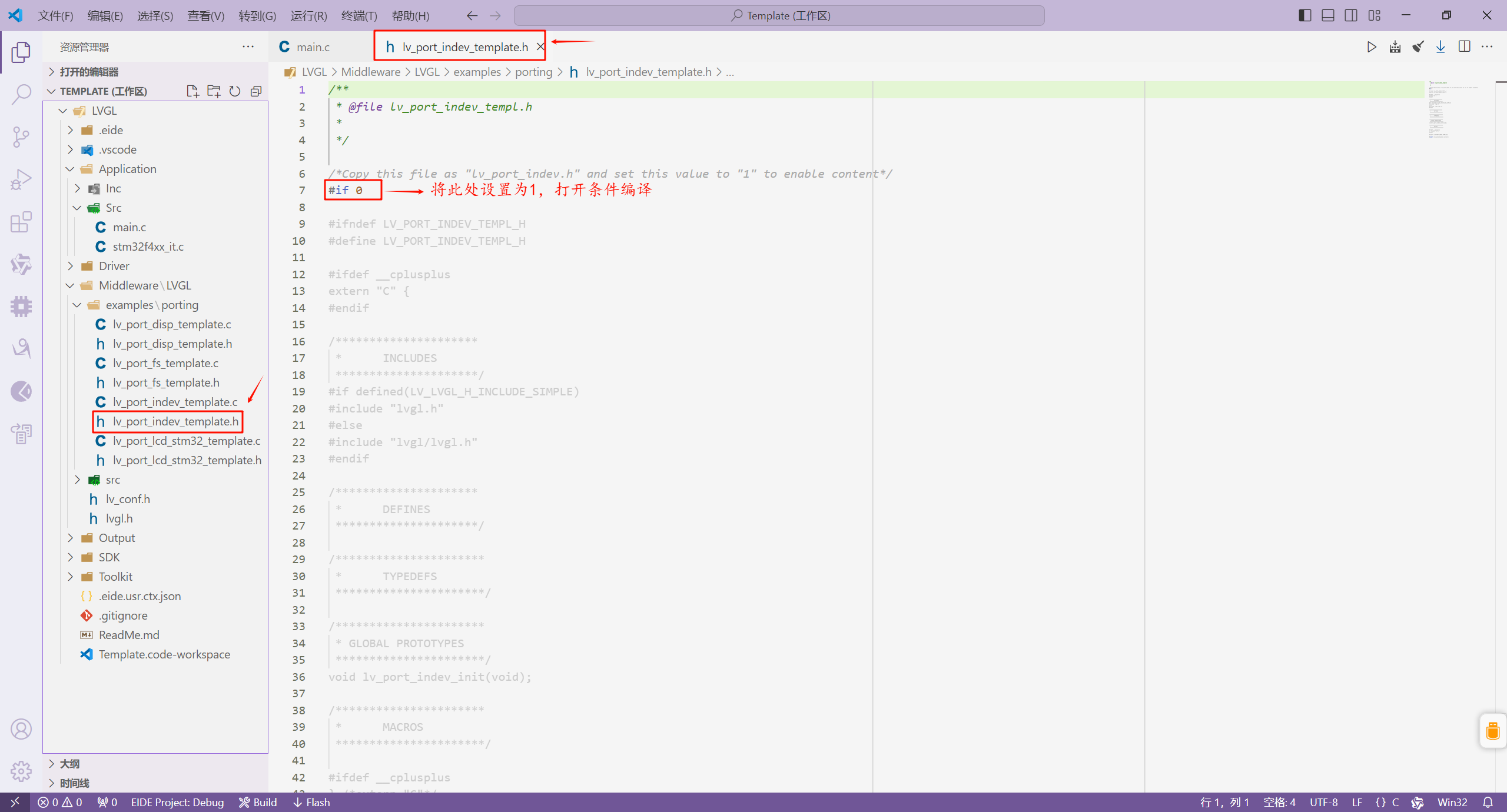Open the 文件(F) menu

(x=55, y=15)
